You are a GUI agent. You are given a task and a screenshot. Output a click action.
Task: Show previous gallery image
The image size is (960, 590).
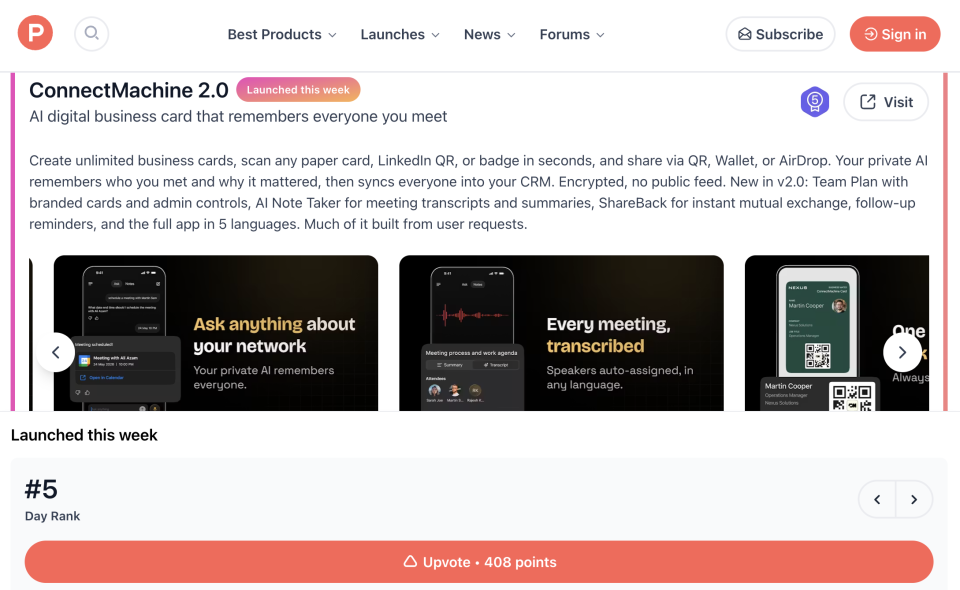point(56,352)
